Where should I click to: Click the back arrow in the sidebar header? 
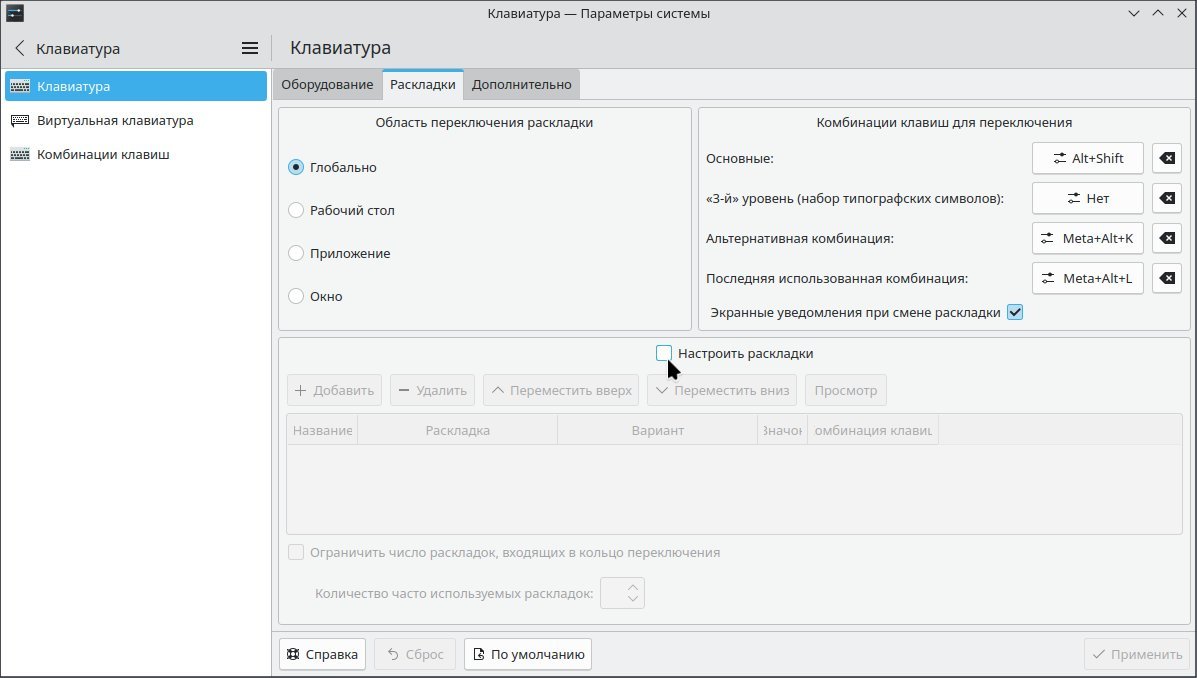click(19, 47)
